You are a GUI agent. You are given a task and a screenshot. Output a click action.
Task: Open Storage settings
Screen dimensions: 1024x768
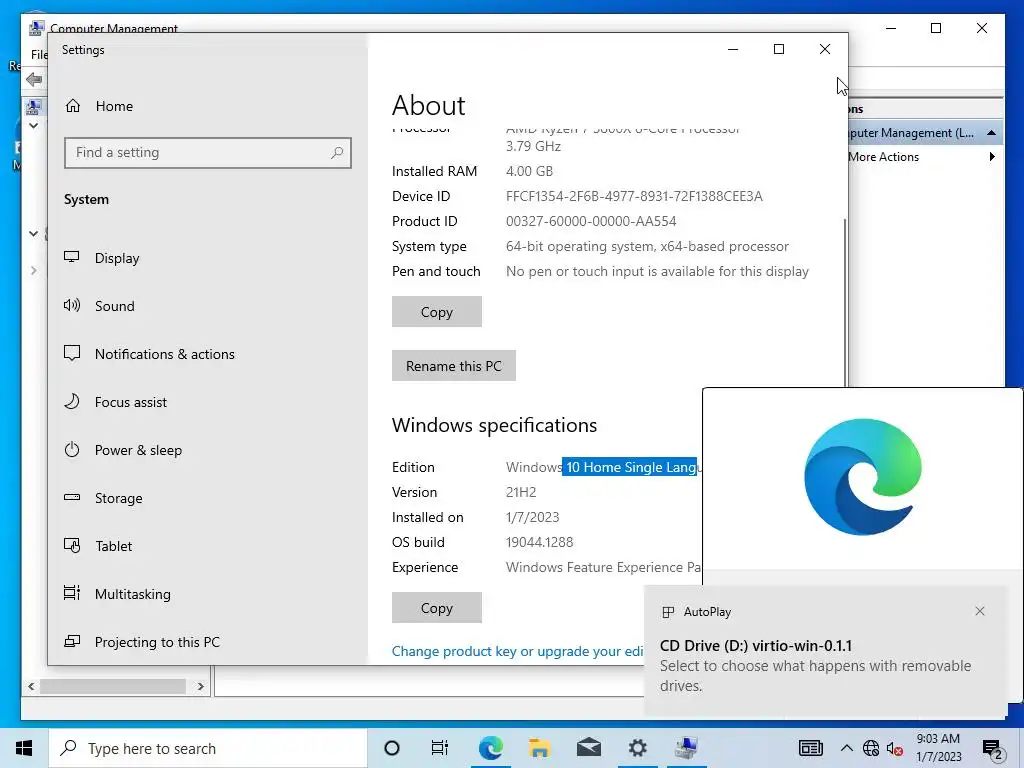(x=103, y=498)
